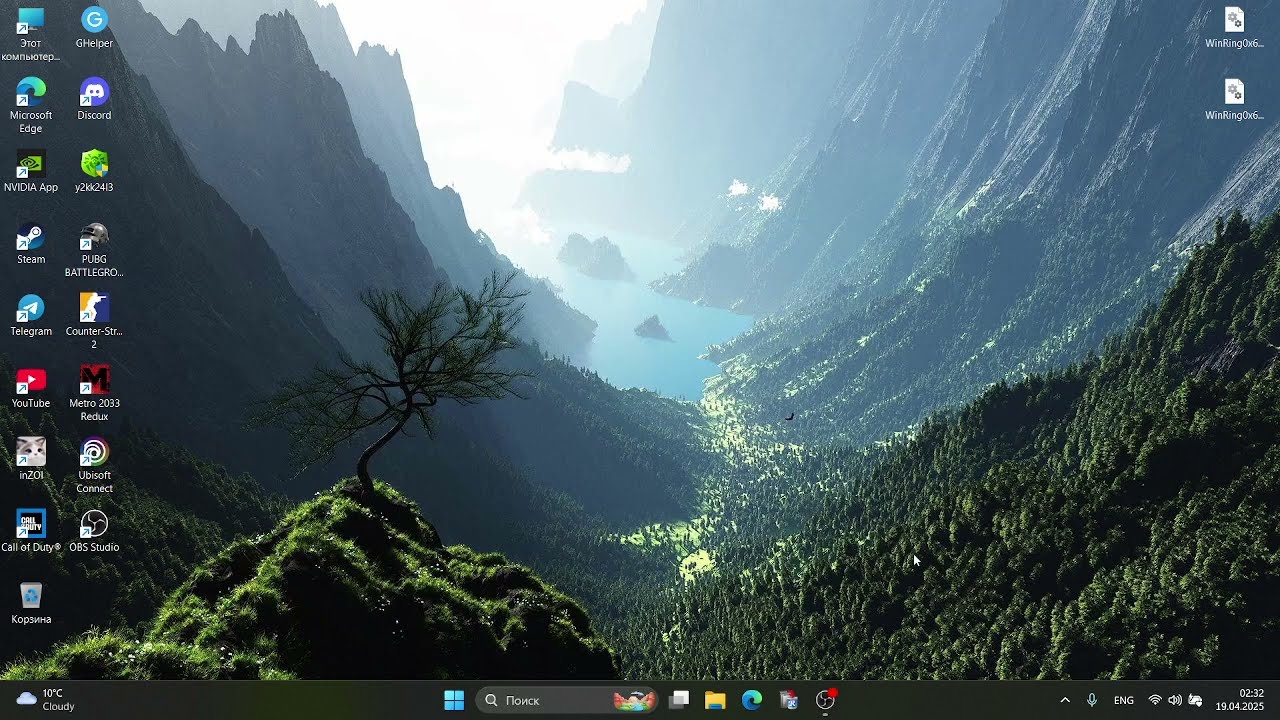Select the Steam desktop shortcut
1280x720 pixels.
[31, 243]
